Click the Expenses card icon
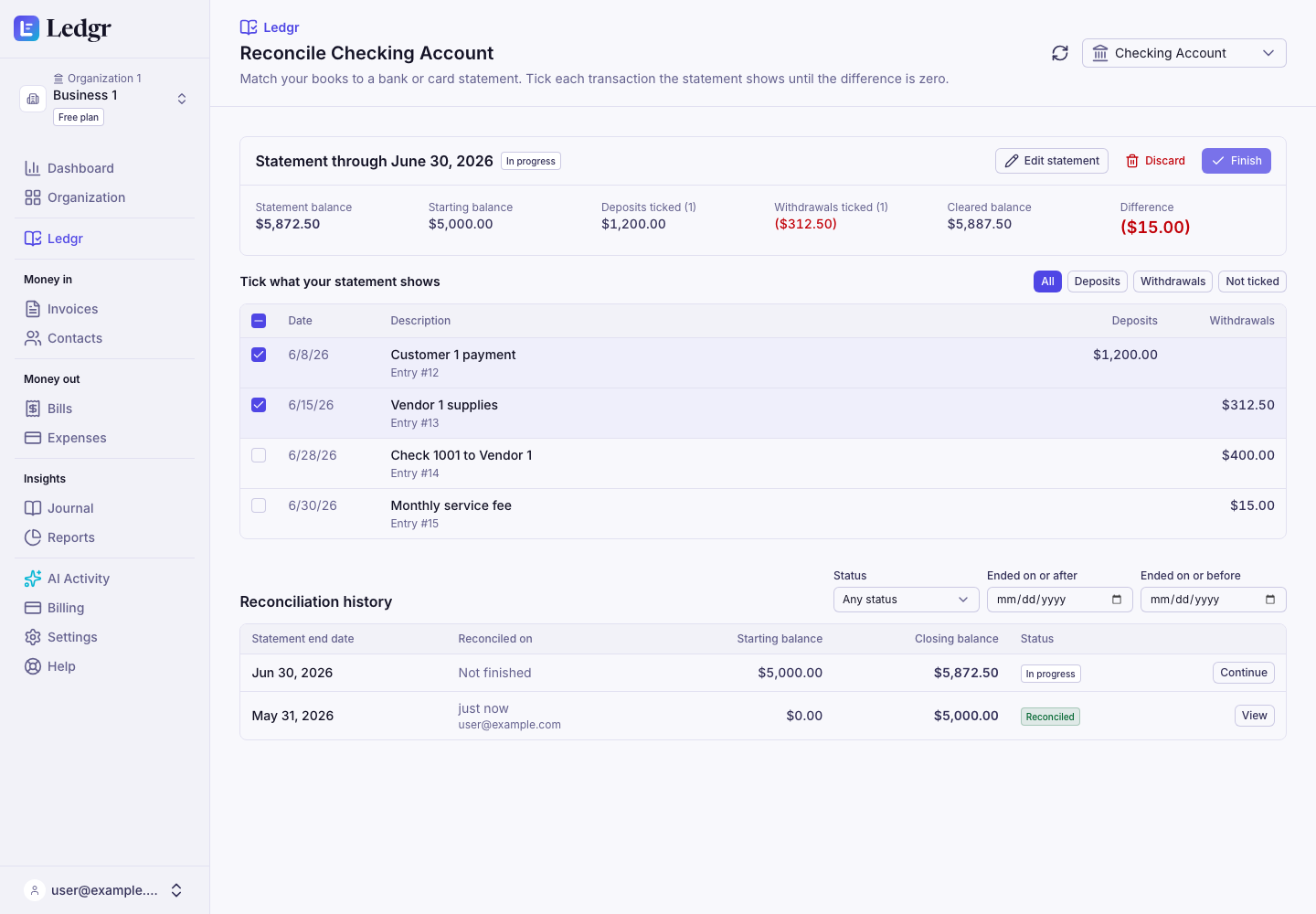Viewport: 1316px width, 914px height. click(x=33, y=438)
